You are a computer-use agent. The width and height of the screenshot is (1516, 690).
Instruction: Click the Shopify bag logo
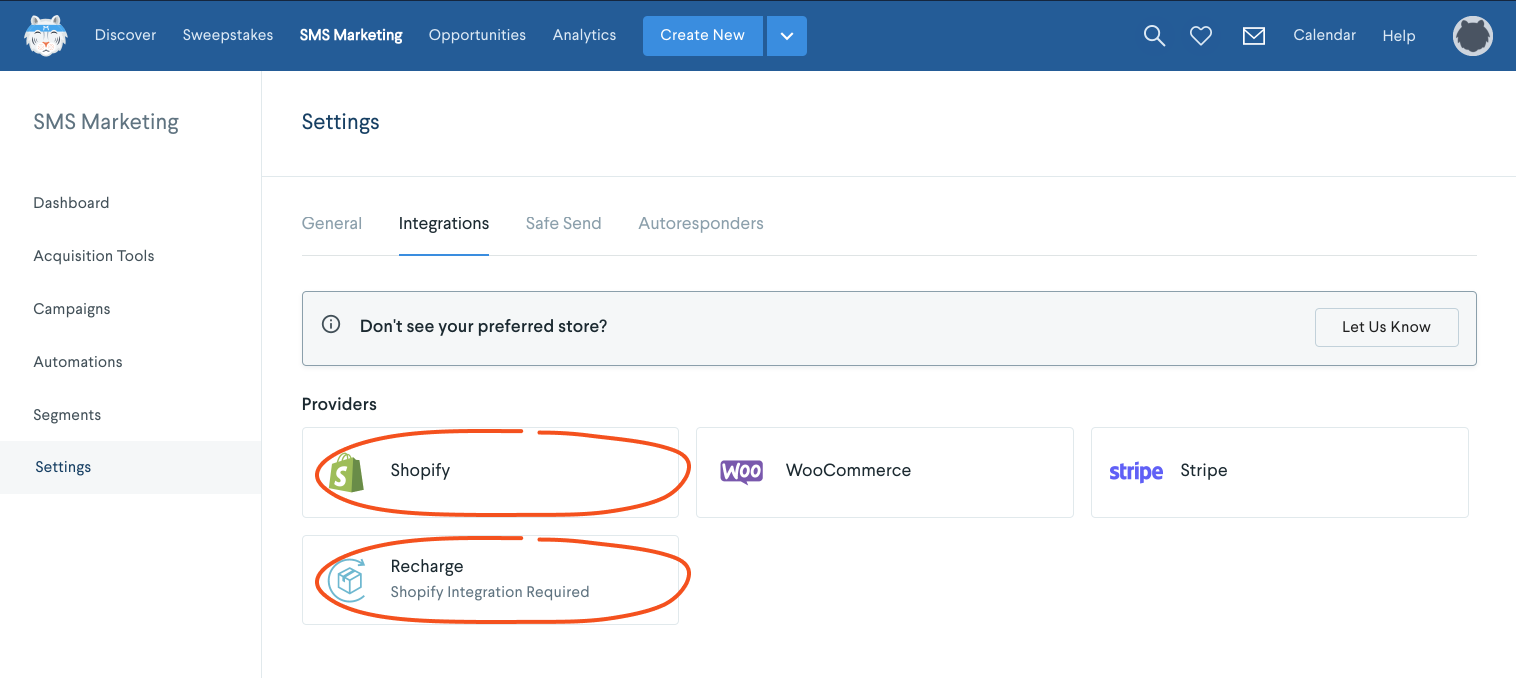point(346,472)
